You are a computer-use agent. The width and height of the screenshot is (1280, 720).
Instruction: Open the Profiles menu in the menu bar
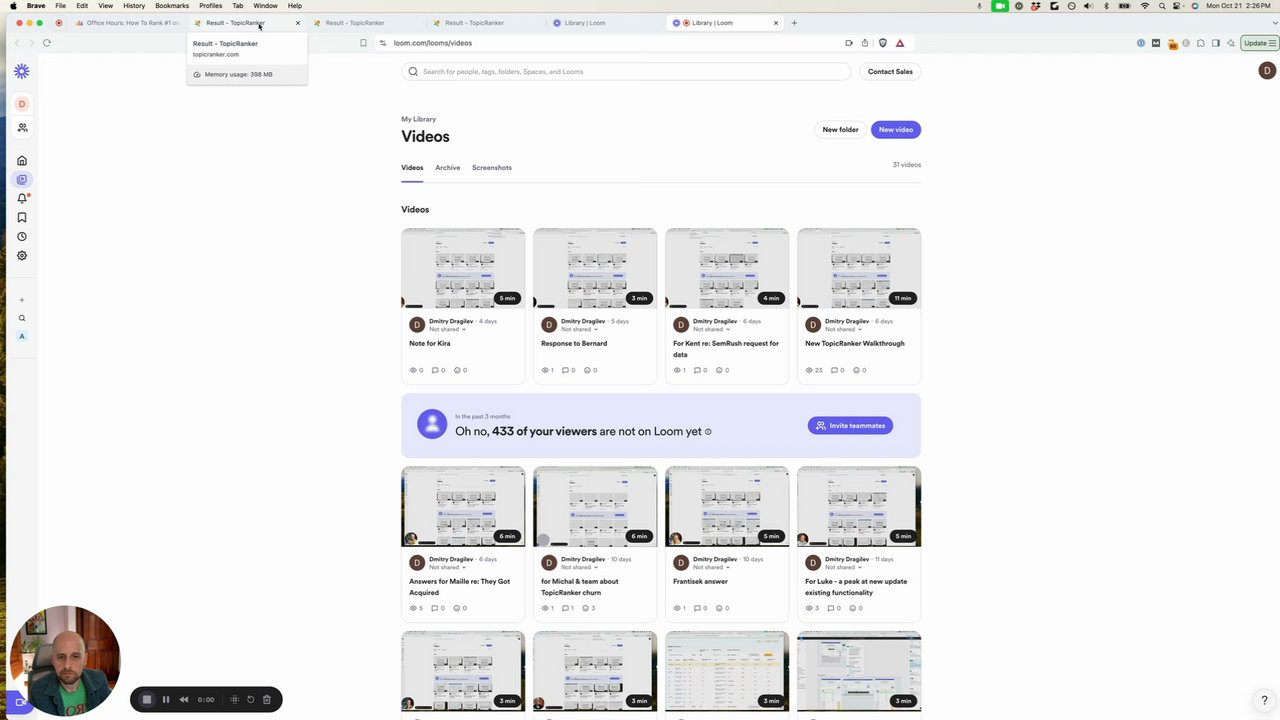pyautogui.click(x=210, y=6)
